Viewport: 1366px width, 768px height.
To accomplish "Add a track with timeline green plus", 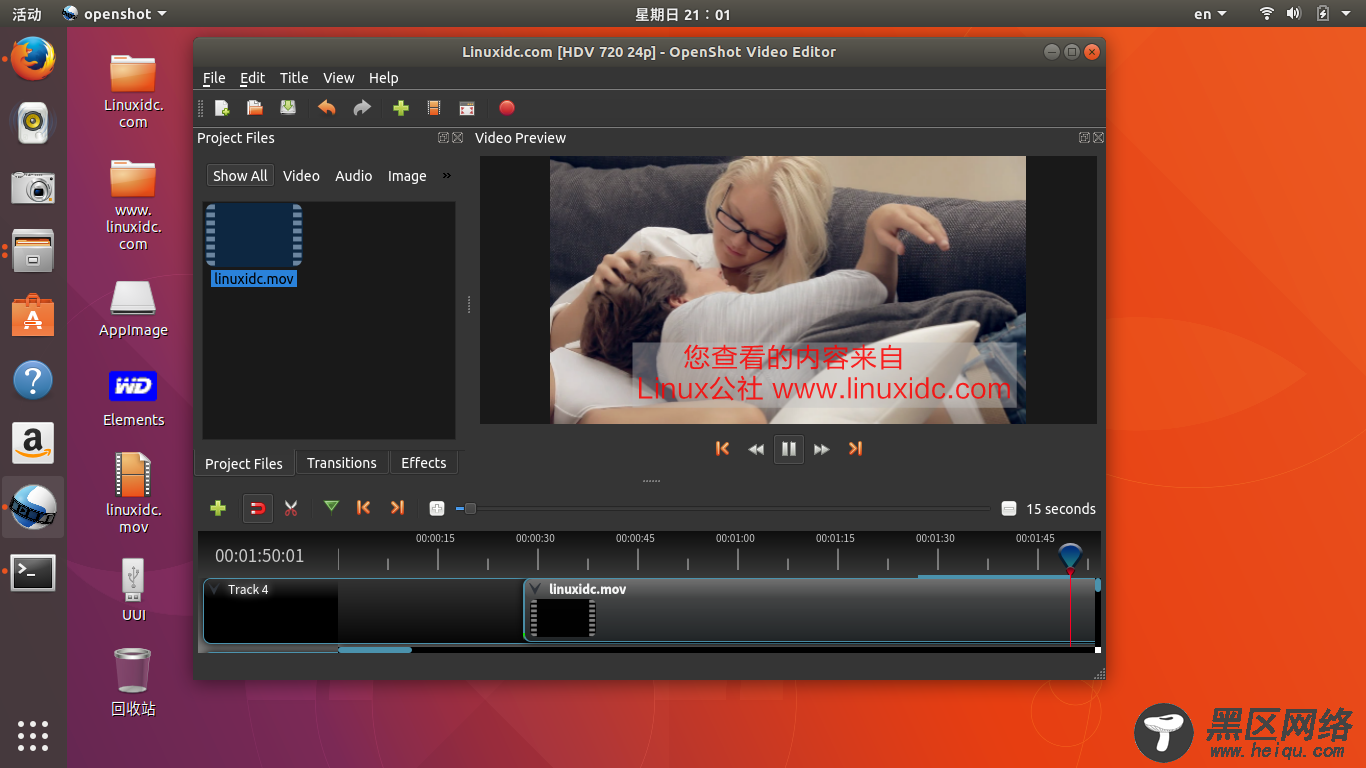I will pyautogui.click(x=218, y=508).
